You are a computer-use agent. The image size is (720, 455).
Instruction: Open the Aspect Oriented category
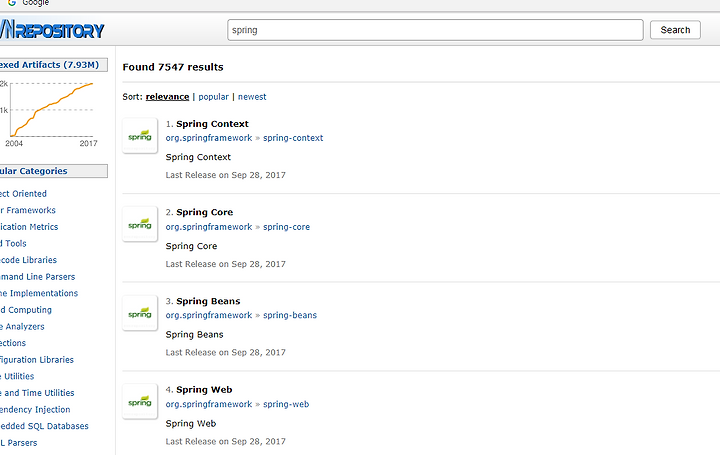23,194
